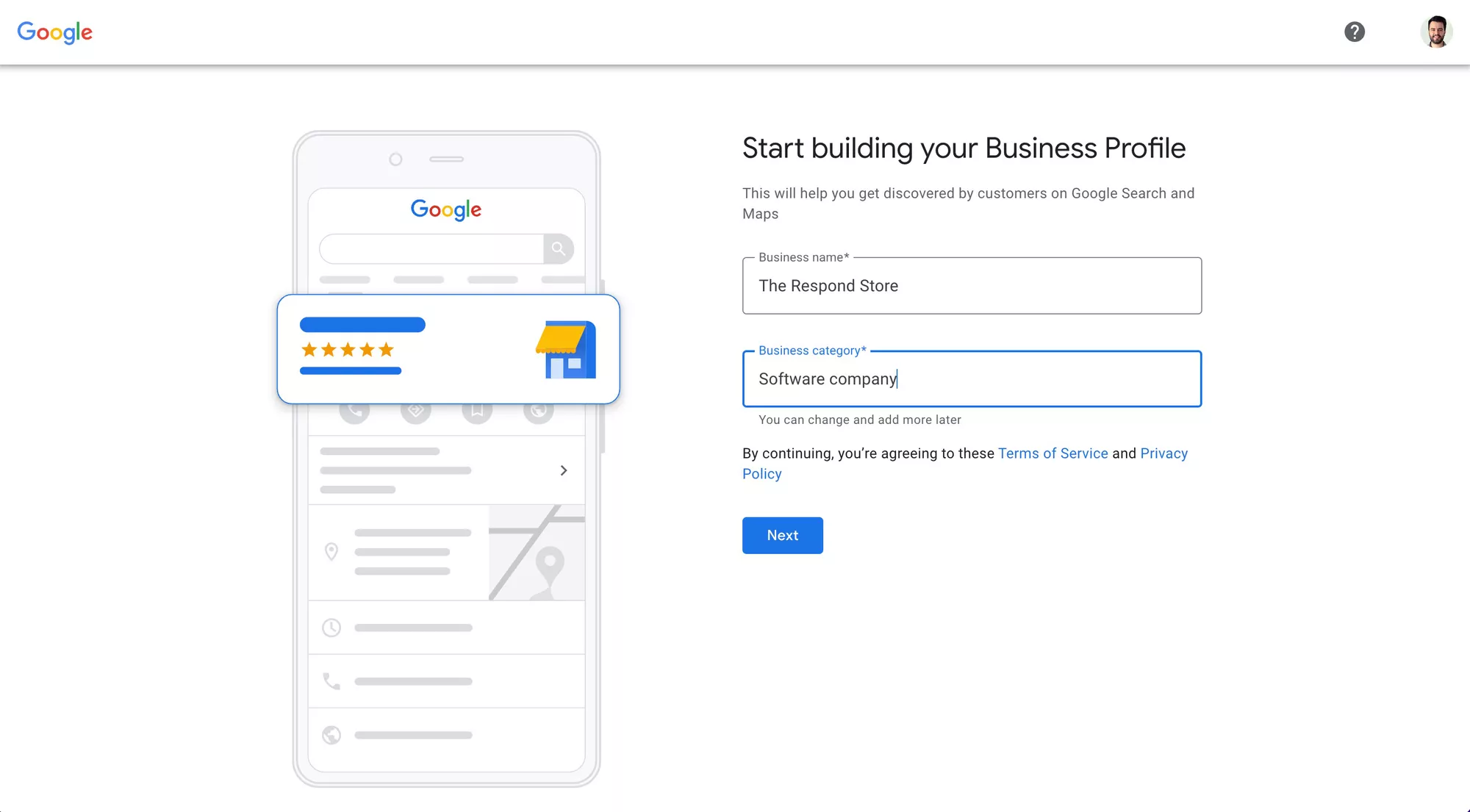This screenshot has width=1470, height=812.
Task: Click the Next button to proceed
Action: coord(783,535)
